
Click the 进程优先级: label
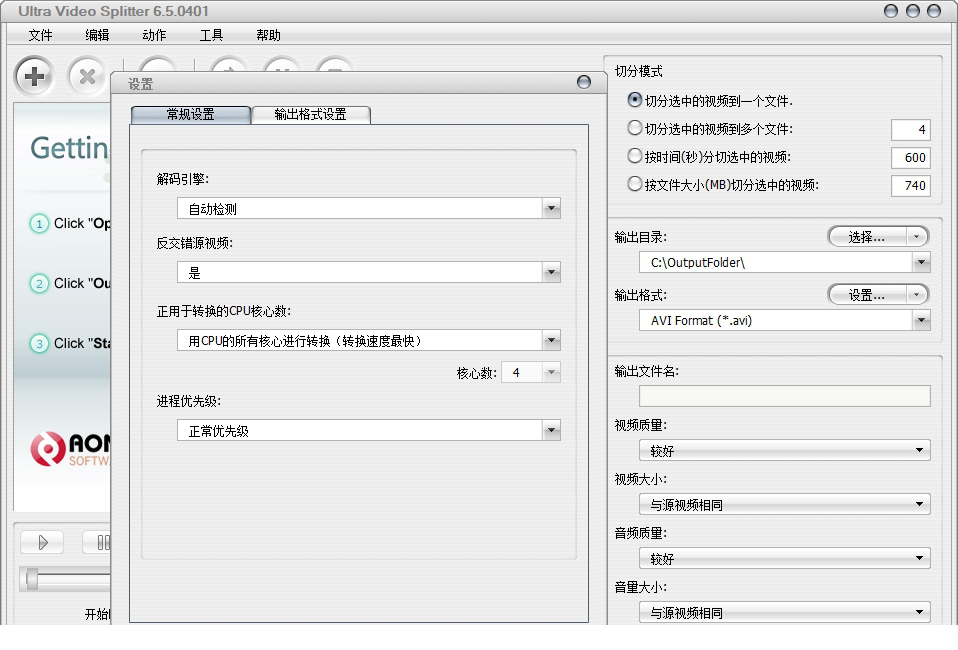(189, 401)
